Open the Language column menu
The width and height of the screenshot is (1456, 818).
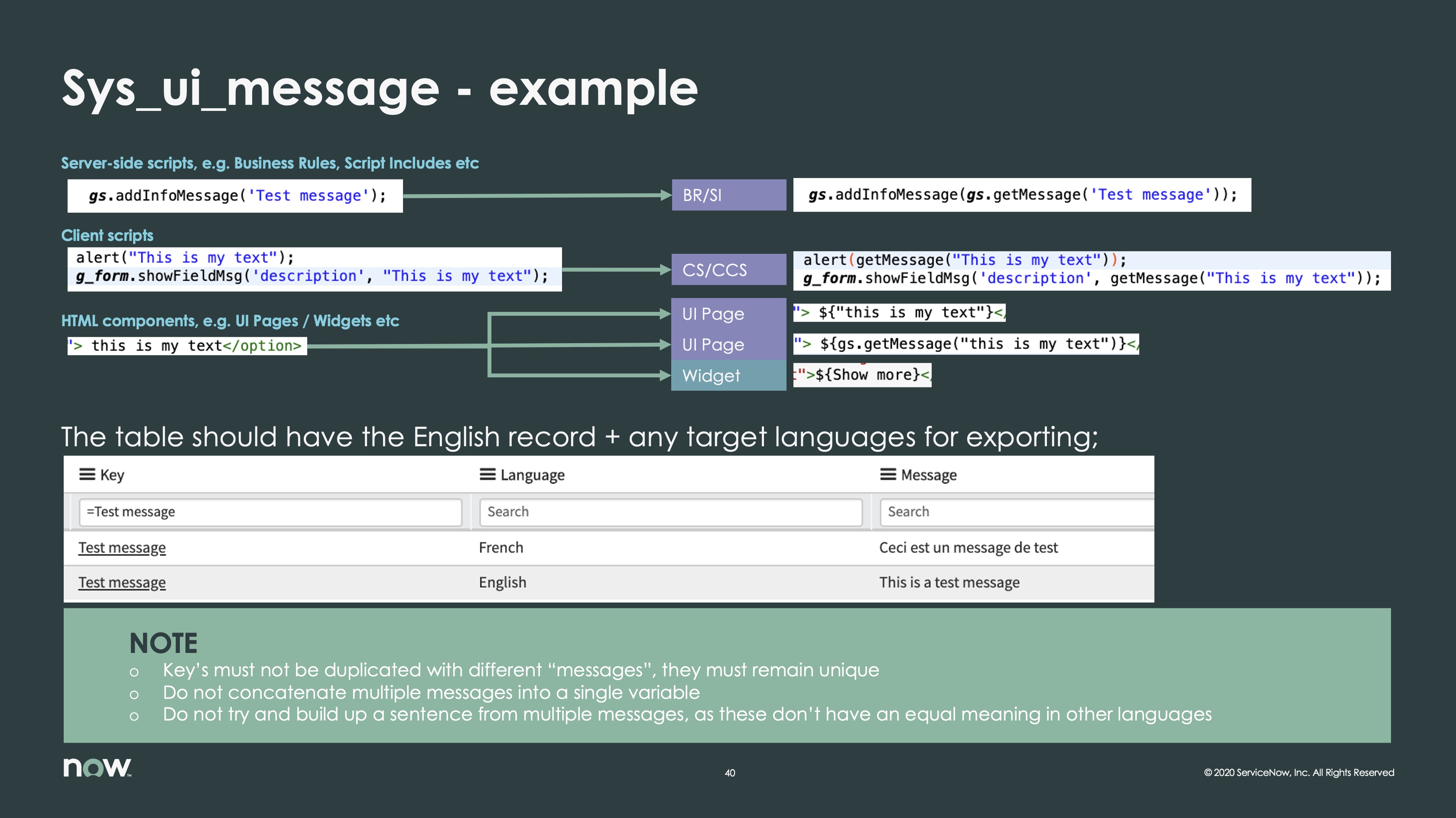tap(487, 474)
